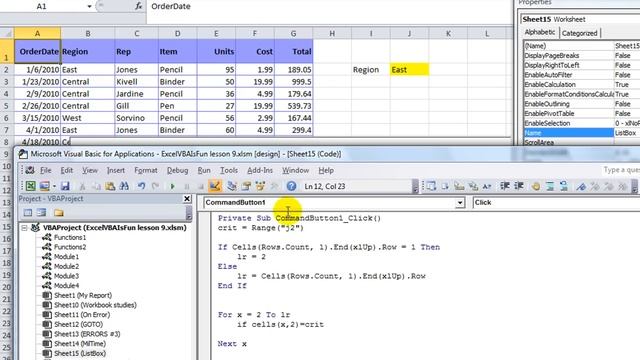Click the Outdent icon in the Edit toolbar
The image size is (640, 360).
pos(519,186)
